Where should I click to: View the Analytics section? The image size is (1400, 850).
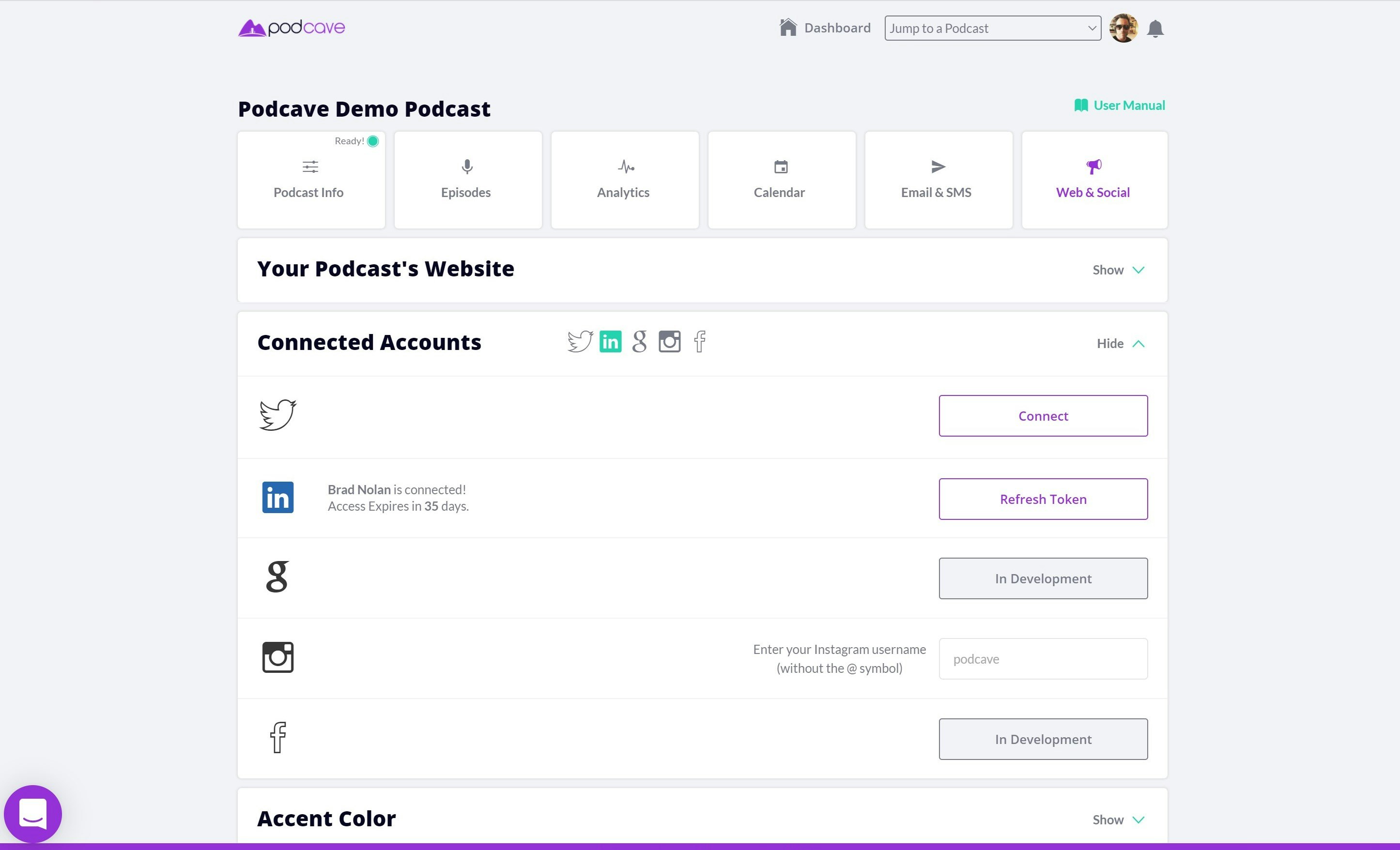(x=623, y=180)
